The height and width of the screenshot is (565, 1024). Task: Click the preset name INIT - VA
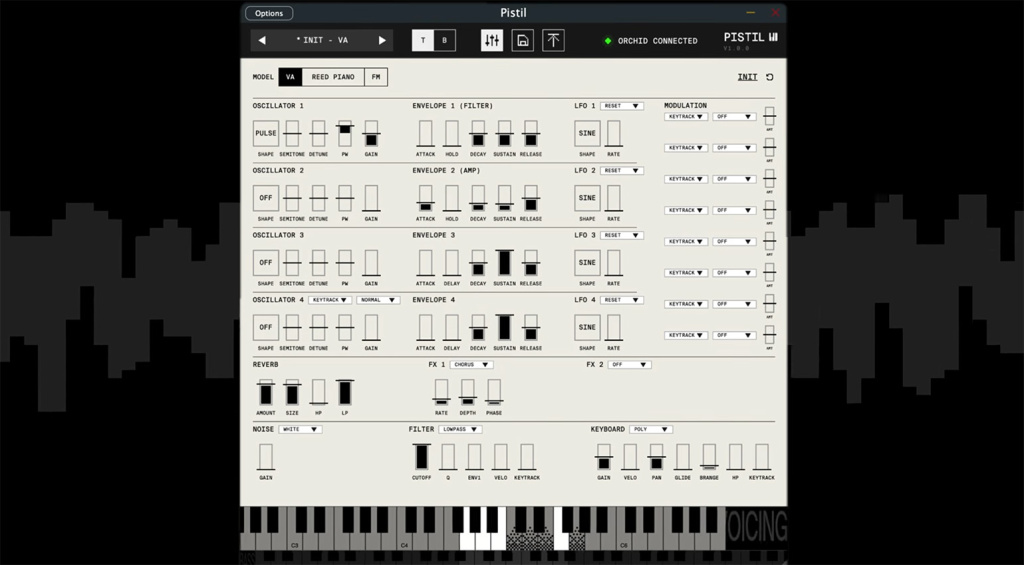(322, 40)
